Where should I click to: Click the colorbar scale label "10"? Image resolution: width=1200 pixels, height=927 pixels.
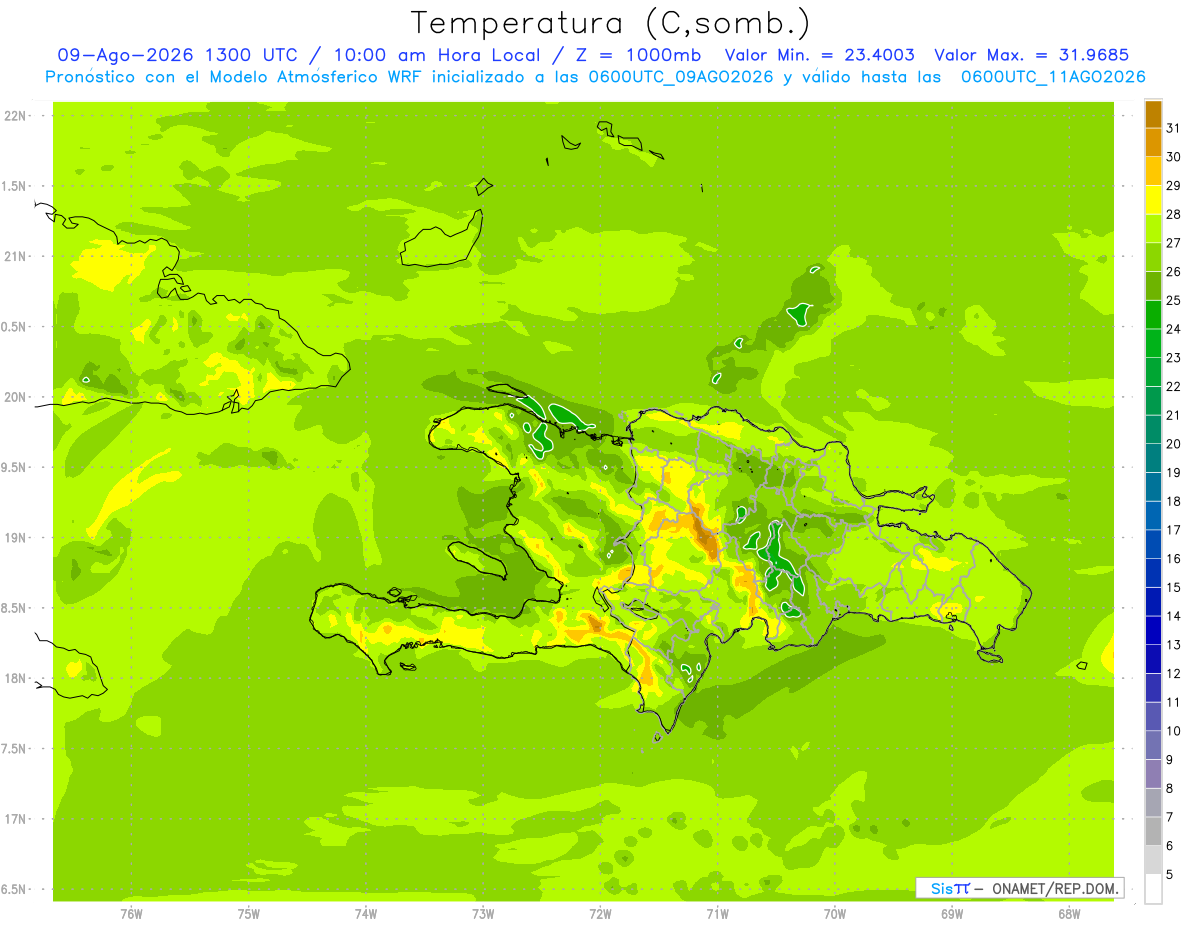1173,731
